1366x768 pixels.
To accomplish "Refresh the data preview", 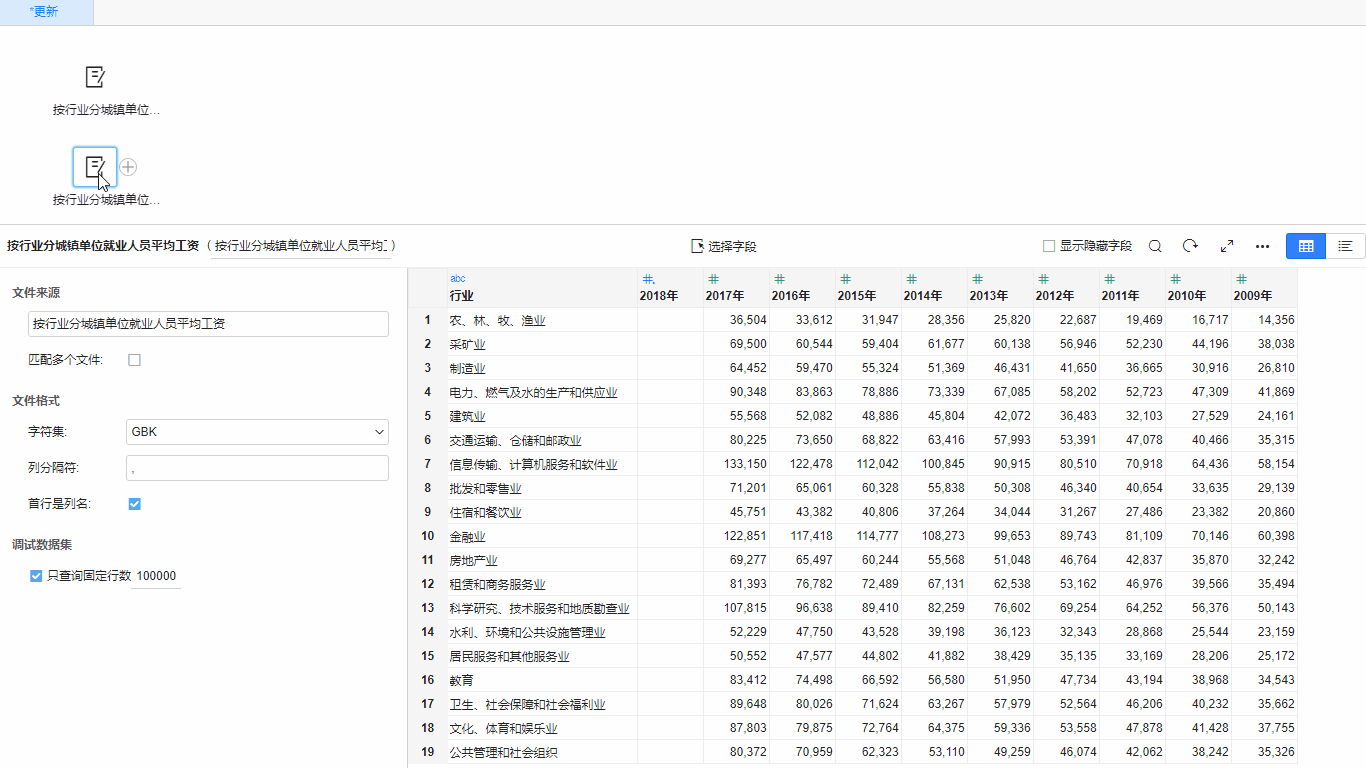I will tap(1190, 246).
